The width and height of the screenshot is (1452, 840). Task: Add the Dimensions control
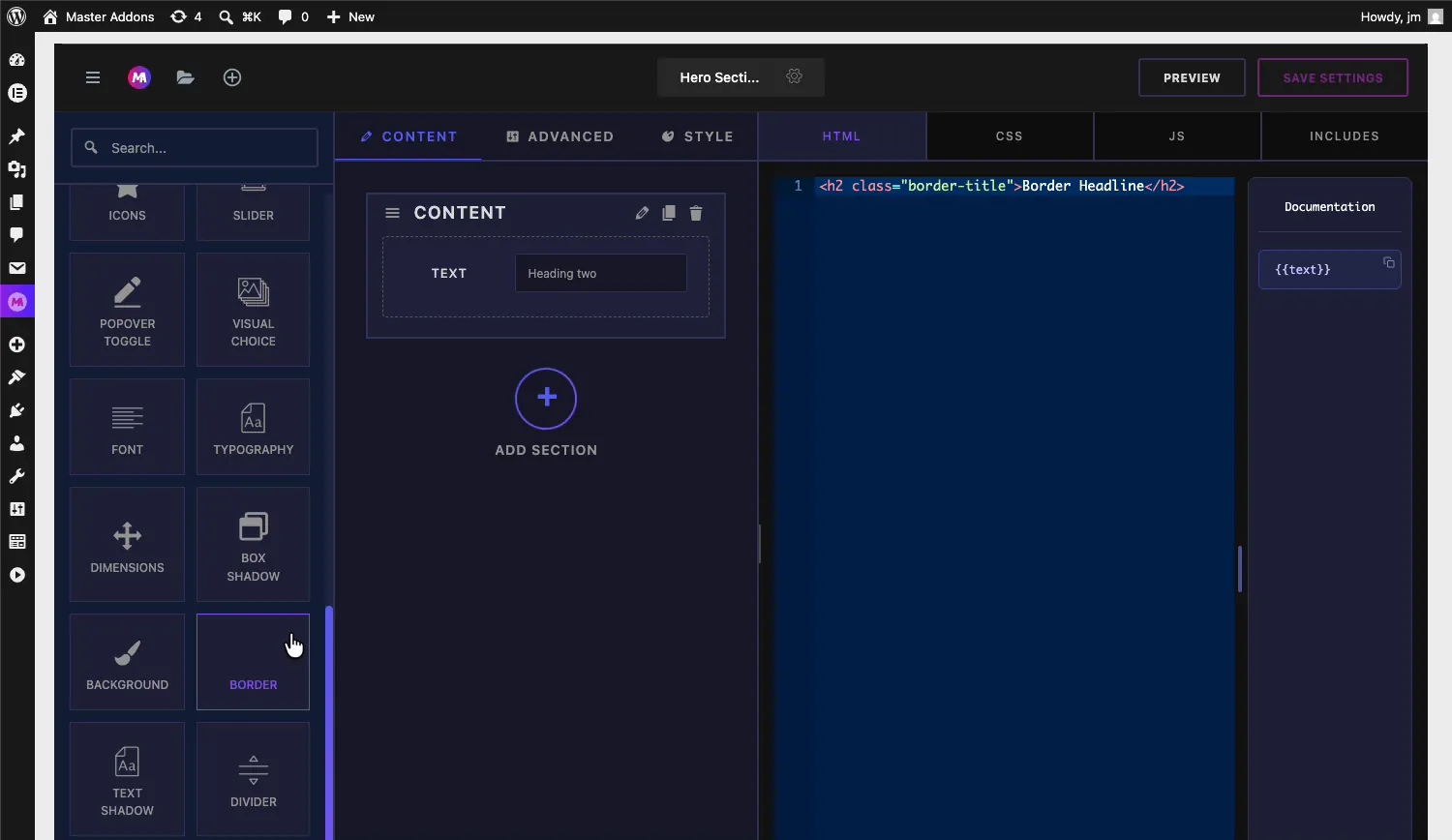coord(127,544)
